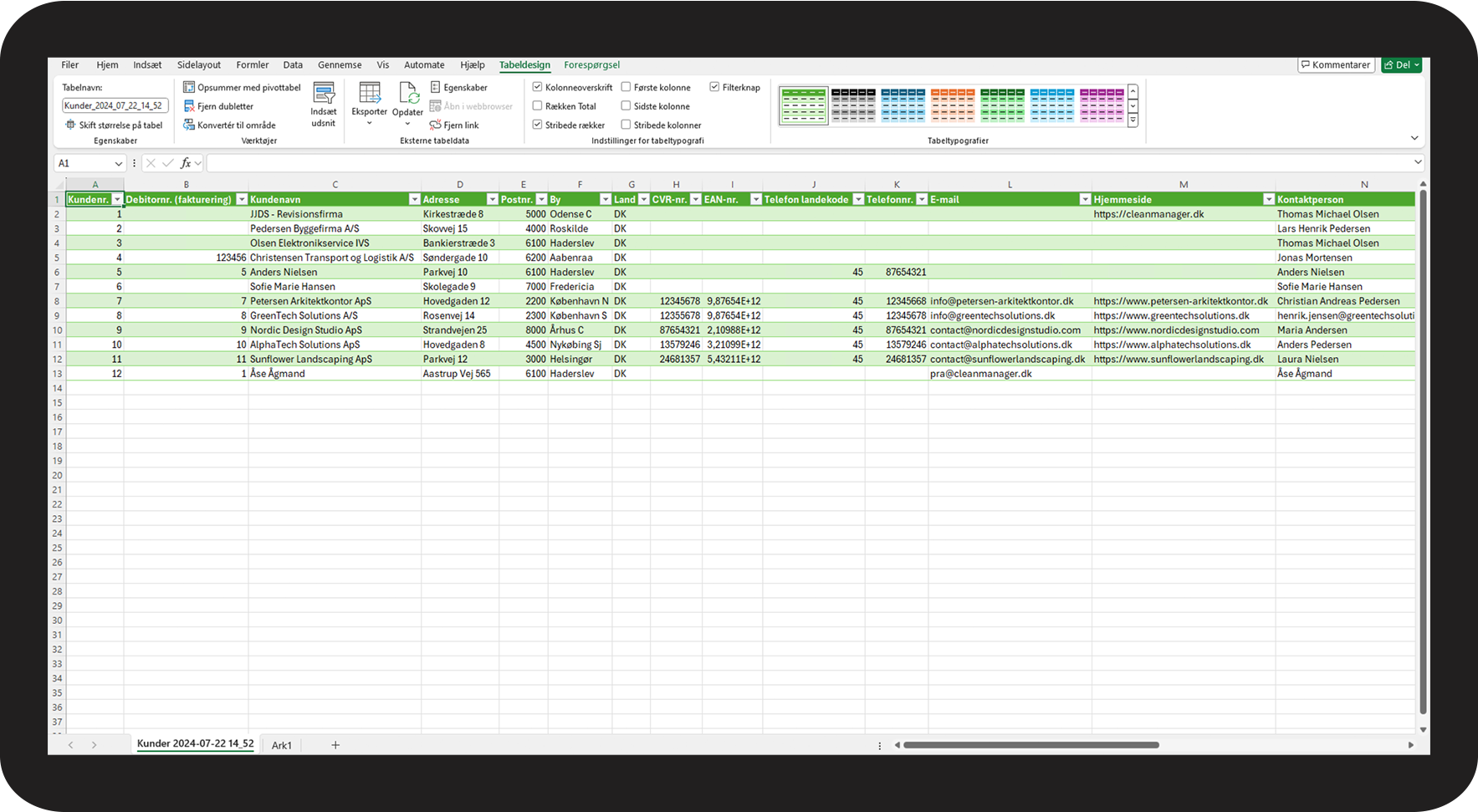
Task: Enable the Rækken Total checkbox
Action: pos(538,106)
